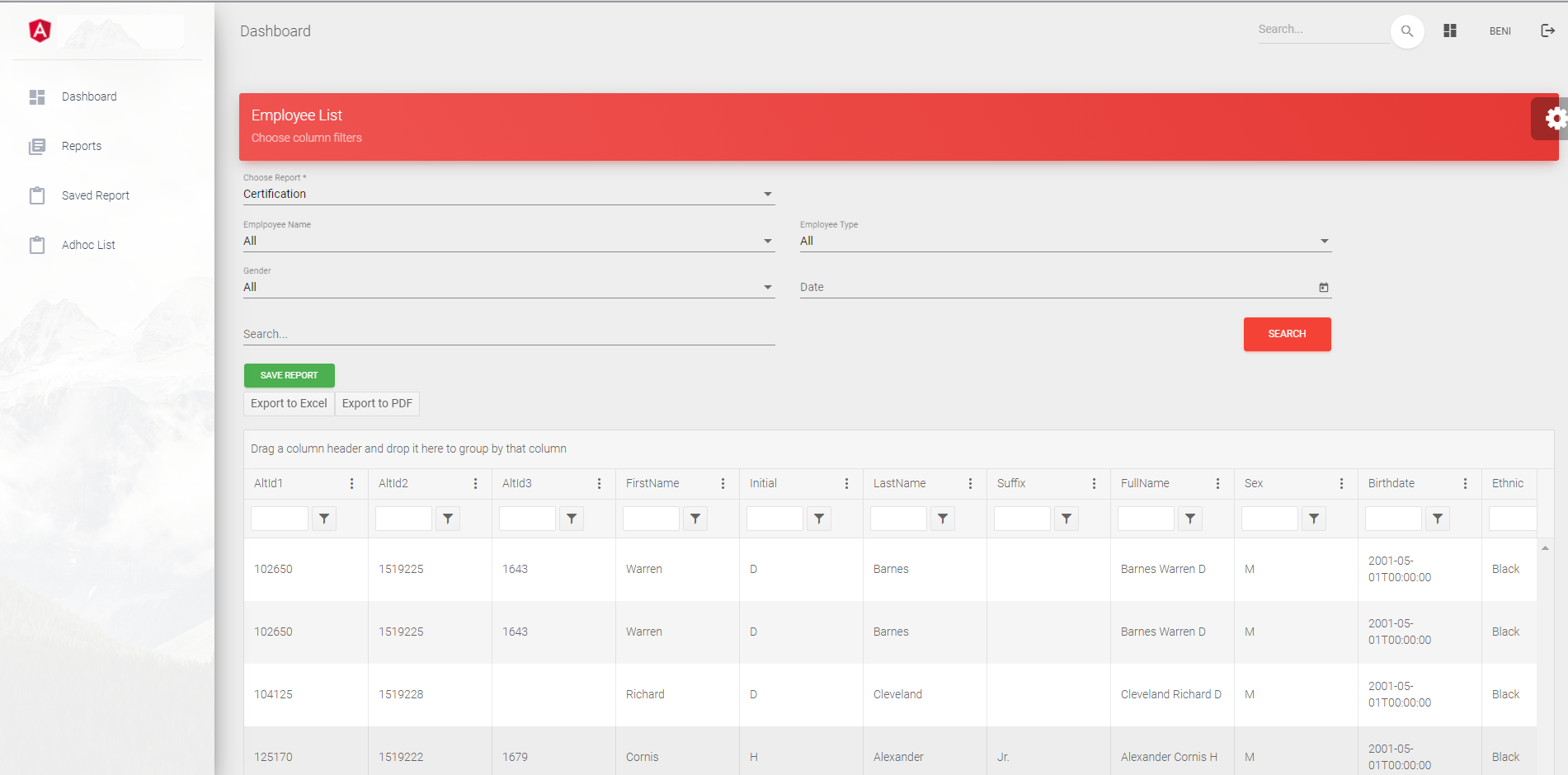
Task: Open AltId1 filter operator button
Action: coord(324,519)
